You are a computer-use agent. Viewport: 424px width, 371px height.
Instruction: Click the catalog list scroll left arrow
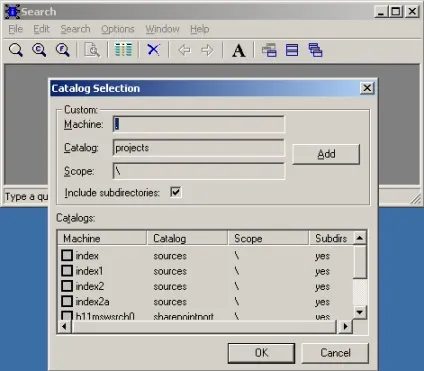coord(64,326)
